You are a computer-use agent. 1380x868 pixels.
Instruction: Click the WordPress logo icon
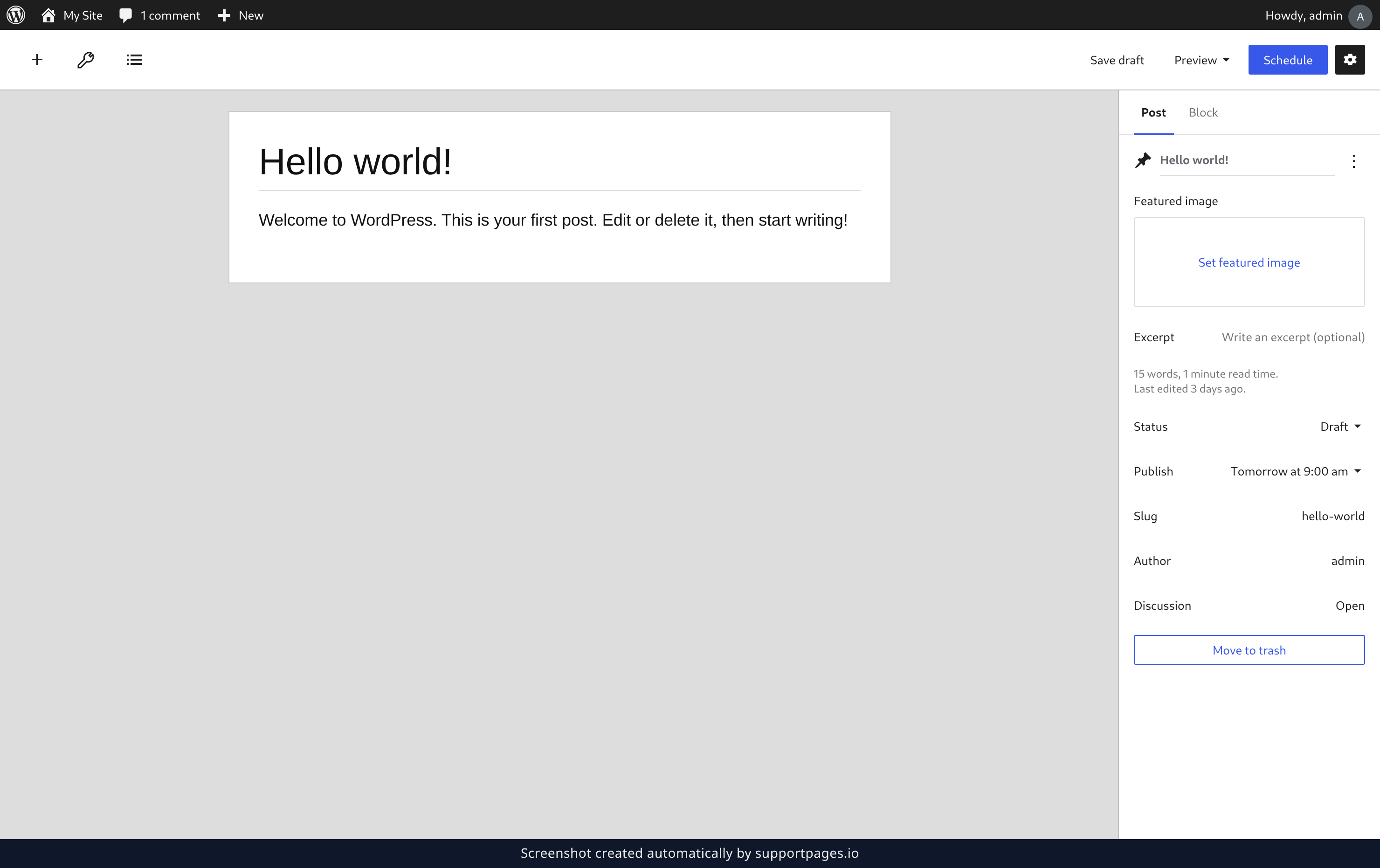point(16,15)
